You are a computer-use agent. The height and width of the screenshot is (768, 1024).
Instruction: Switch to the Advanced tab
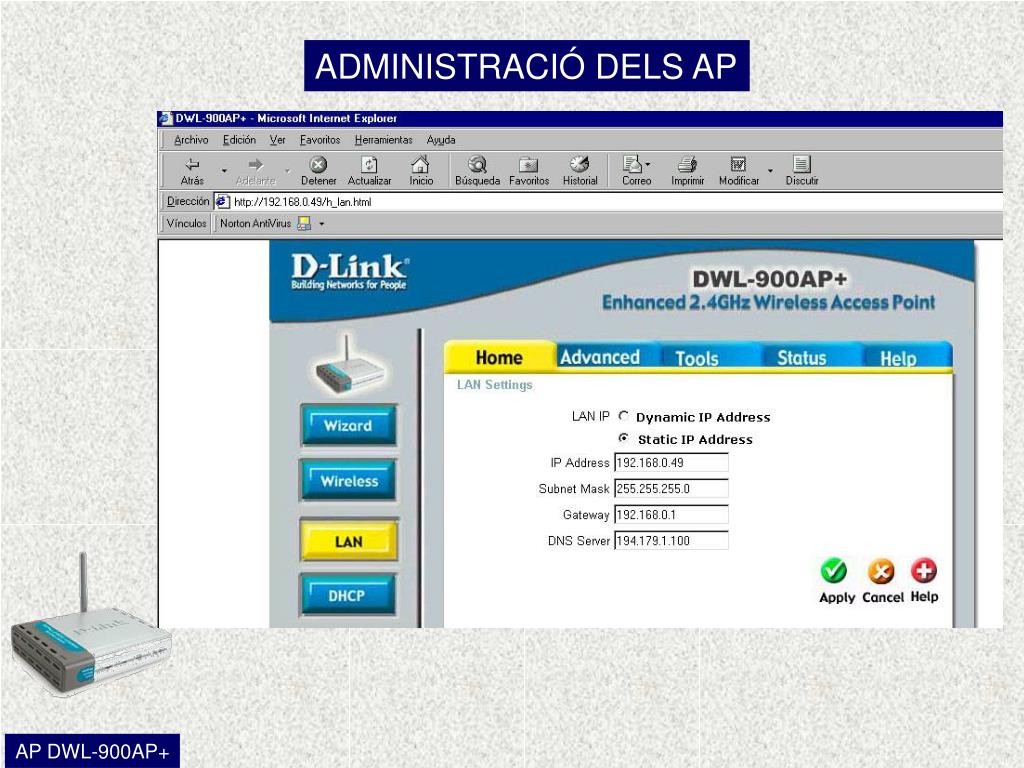(600, 357)
